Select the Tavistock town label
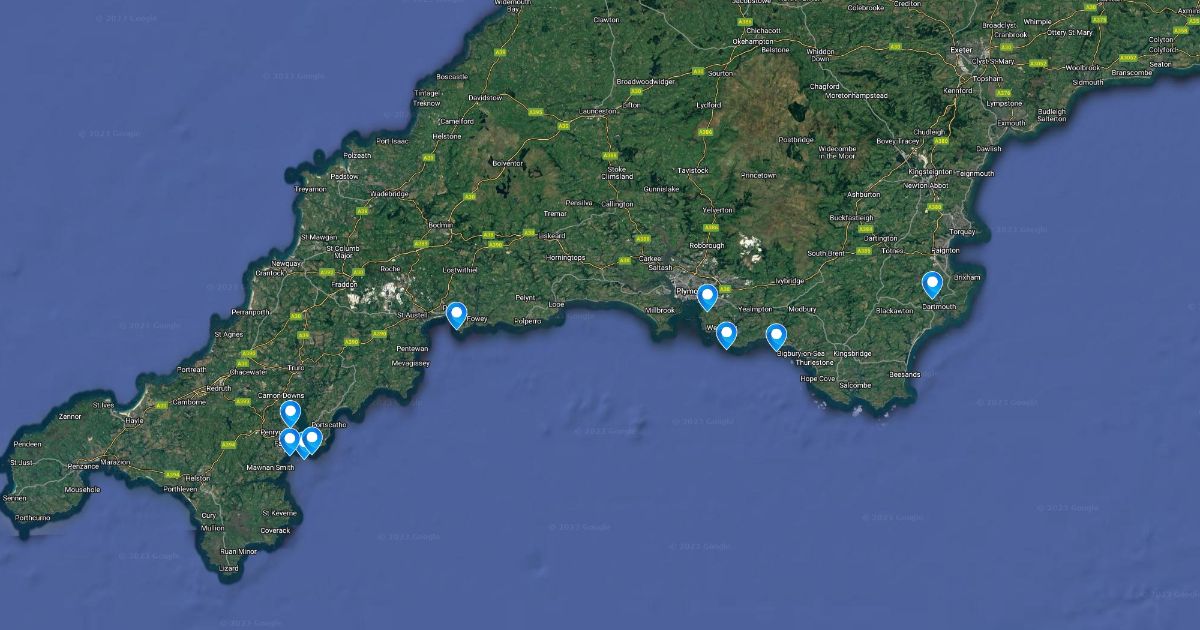The height and width of the screenshot is (630, 1200). tap(692, 171)
